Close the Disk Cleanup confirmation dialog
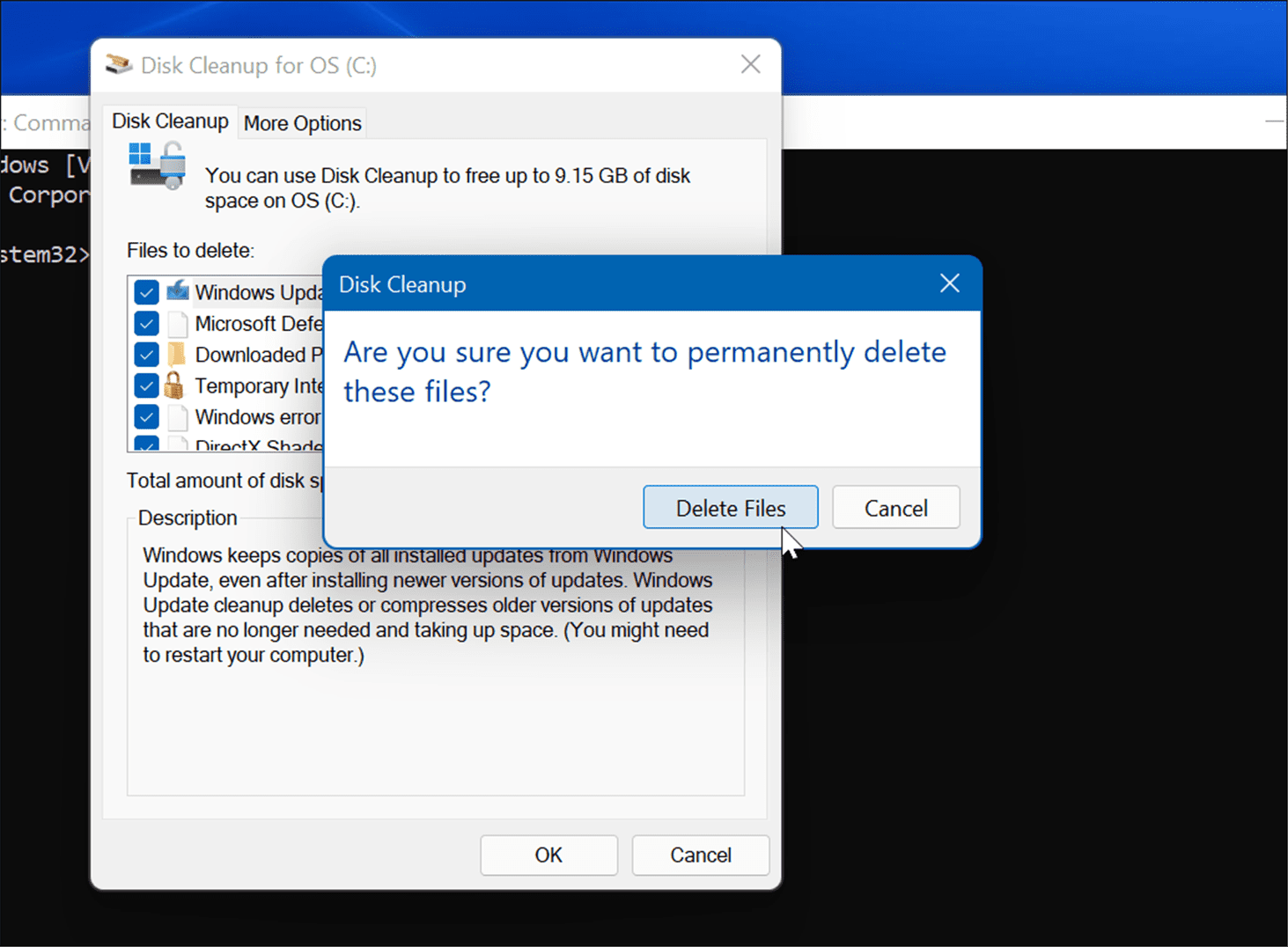The image size is (1288, 947). [949, 283]
